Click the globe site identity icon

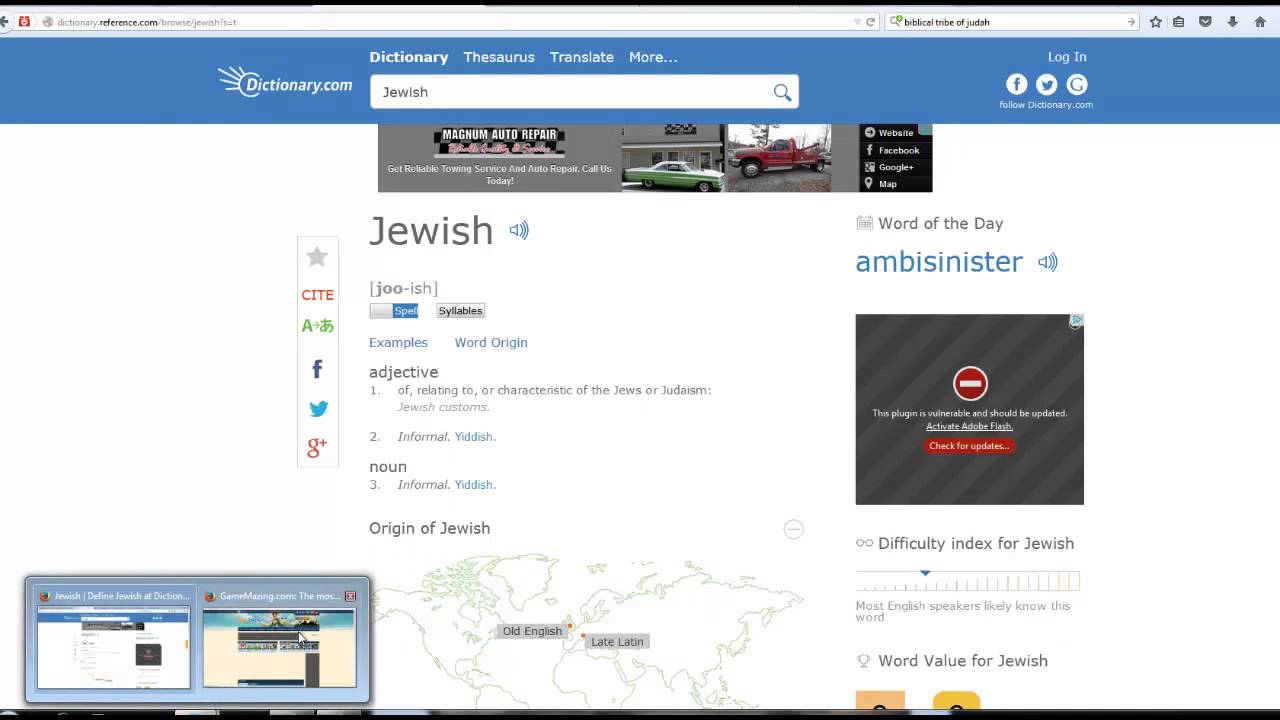47,22
